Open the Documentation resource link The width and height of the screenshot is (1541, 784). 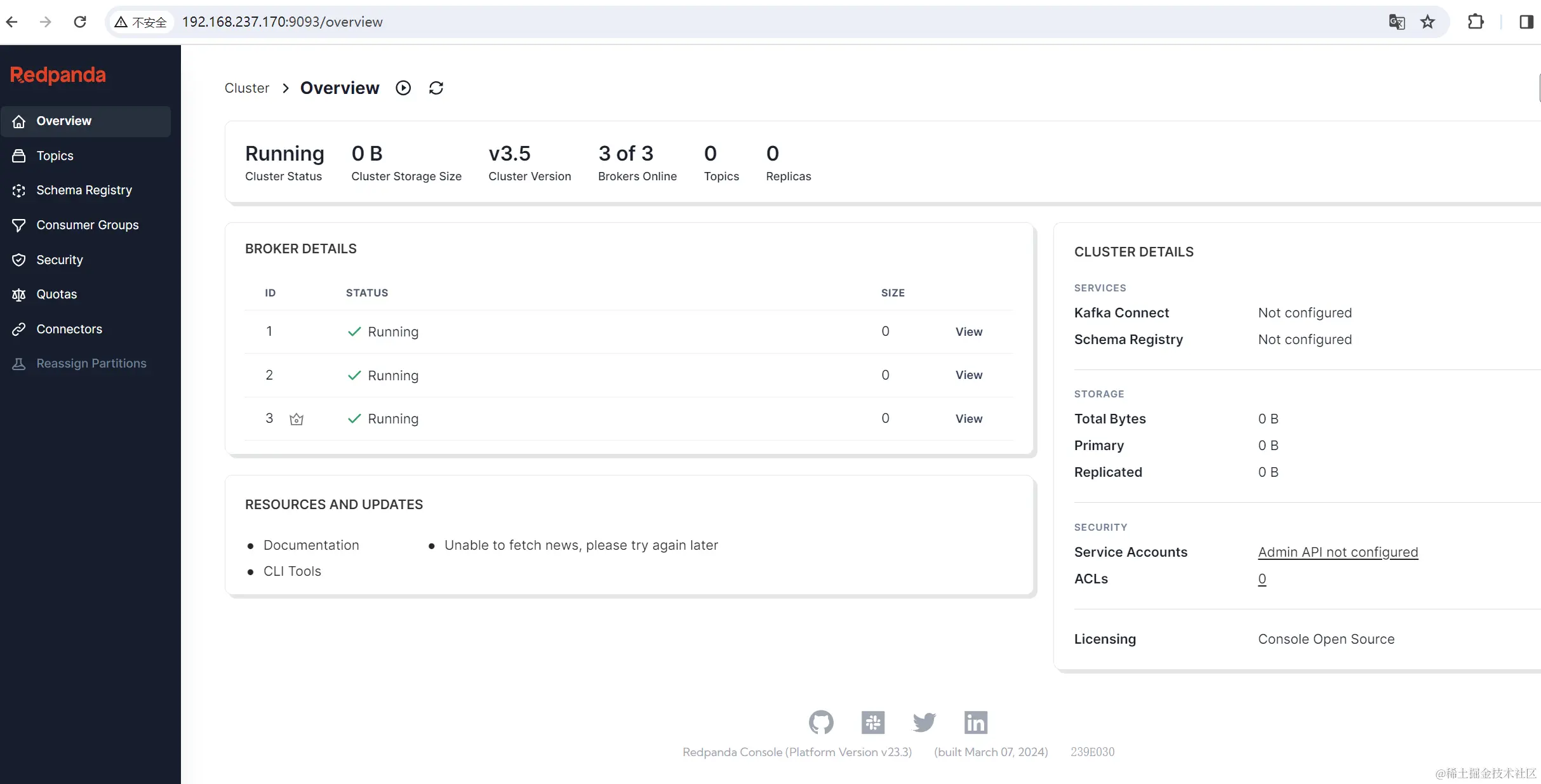[311, 545]
